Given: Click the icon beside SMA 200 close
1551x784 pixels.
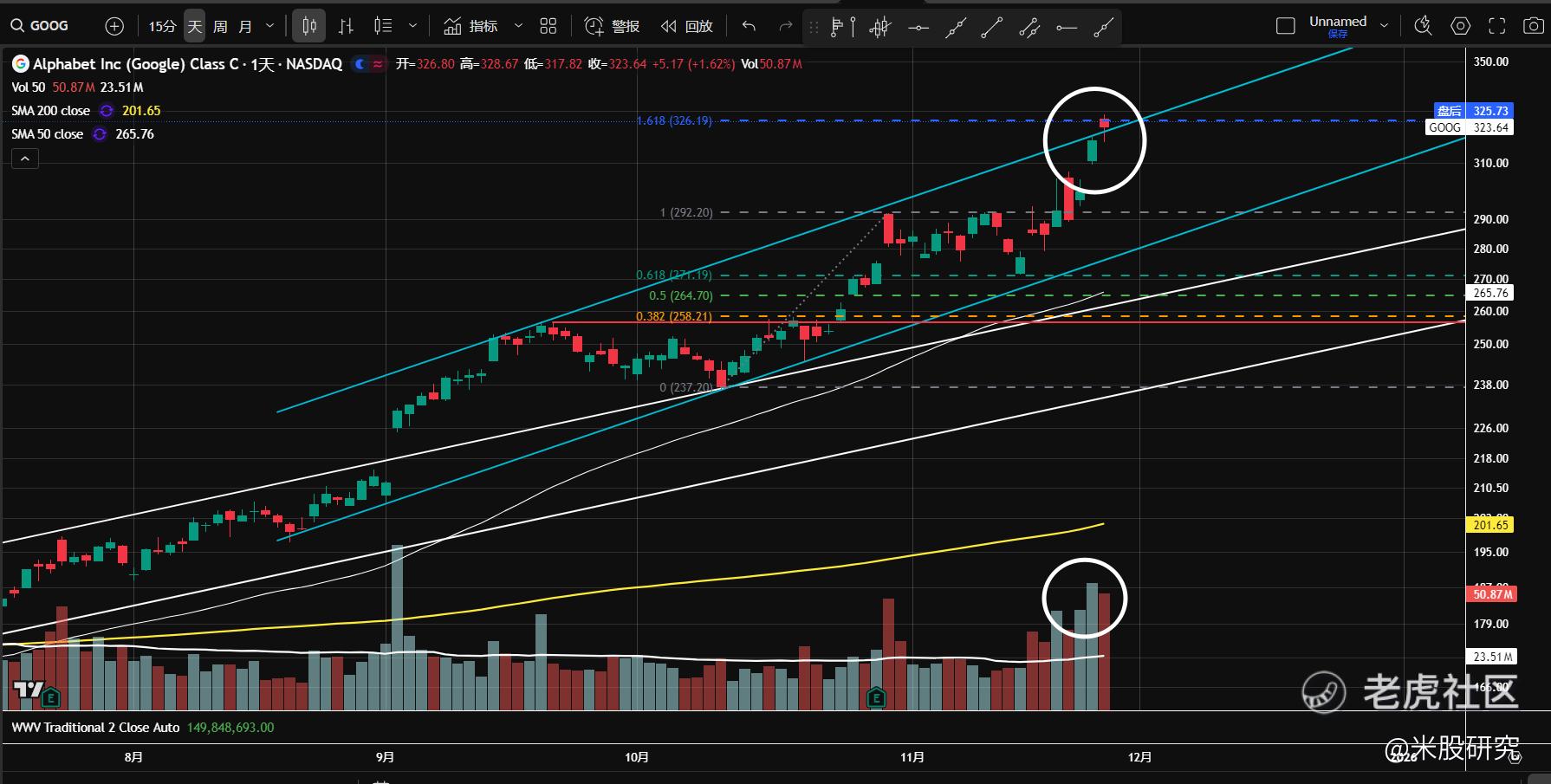Looking at the screenshot, I should click(107, 111).
